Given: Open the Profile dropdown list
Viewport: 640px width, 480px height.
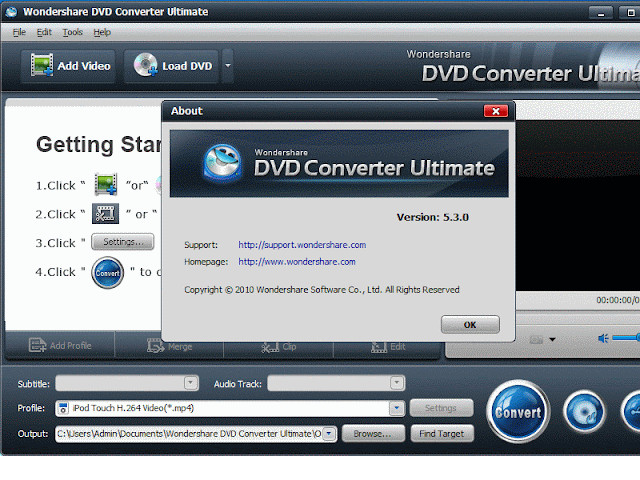Looking at the screenshot, I should [396, 408].
